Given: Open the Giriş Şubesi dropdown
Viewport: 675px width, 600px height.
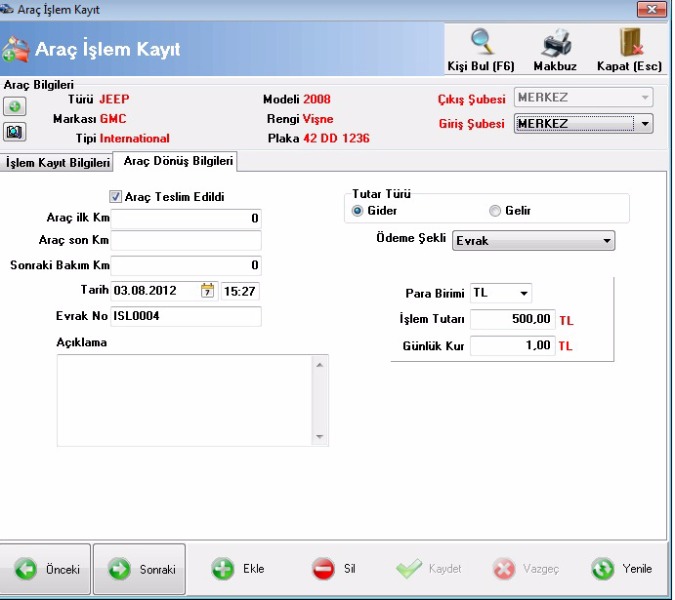Looking at the screenshot, I should point(645,124).
